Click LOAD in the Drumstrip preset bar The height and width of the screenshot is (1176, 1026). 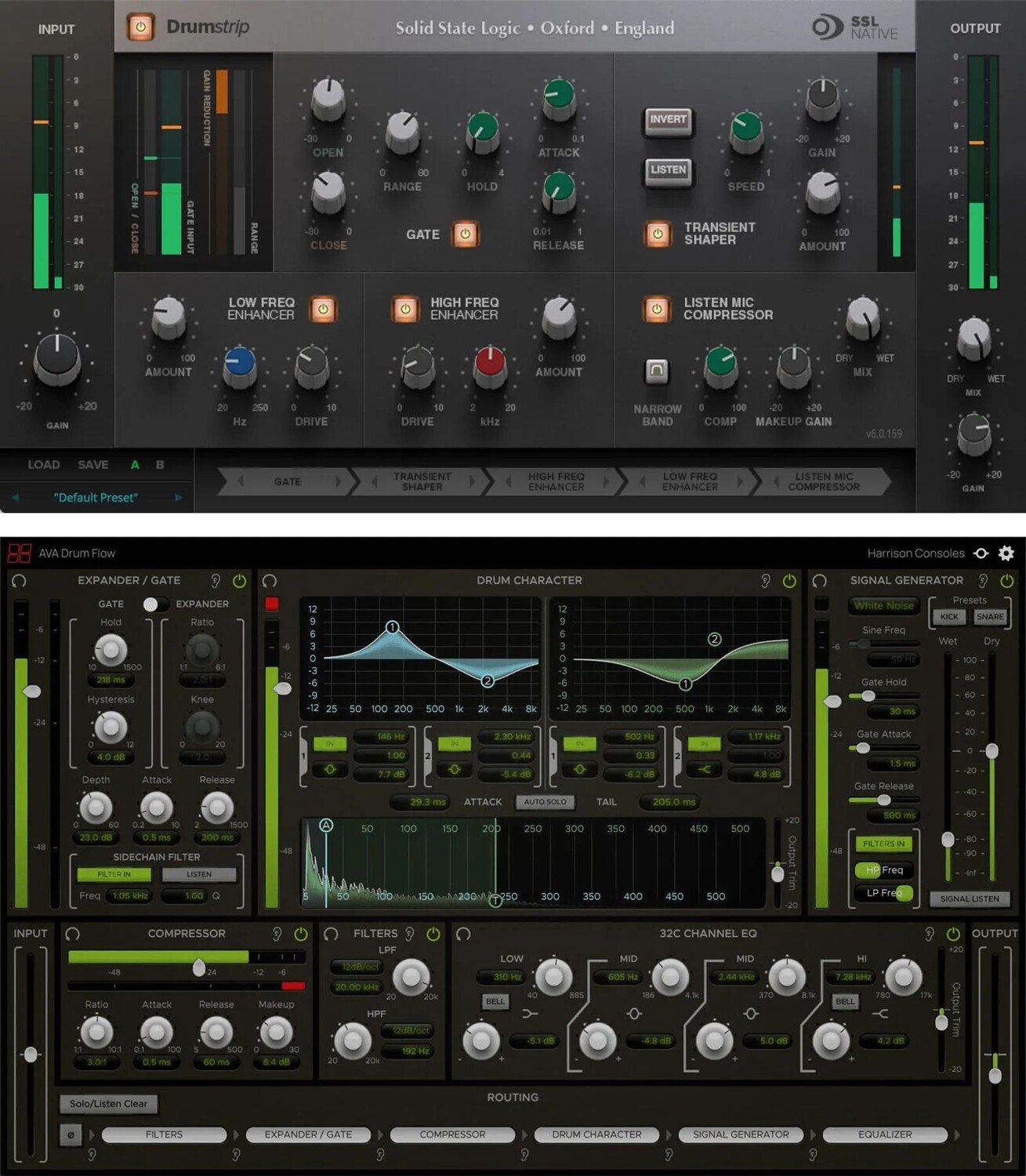(44, 465)
